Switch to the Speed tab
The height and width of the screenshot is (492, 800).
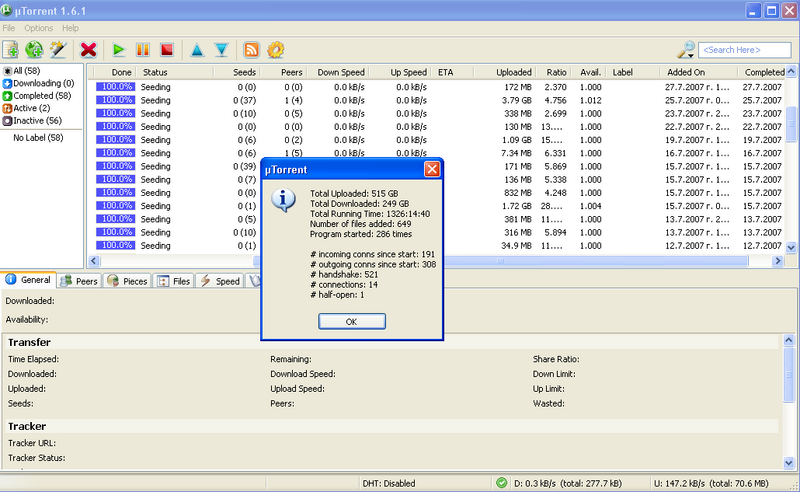click(x=220, y=281)
